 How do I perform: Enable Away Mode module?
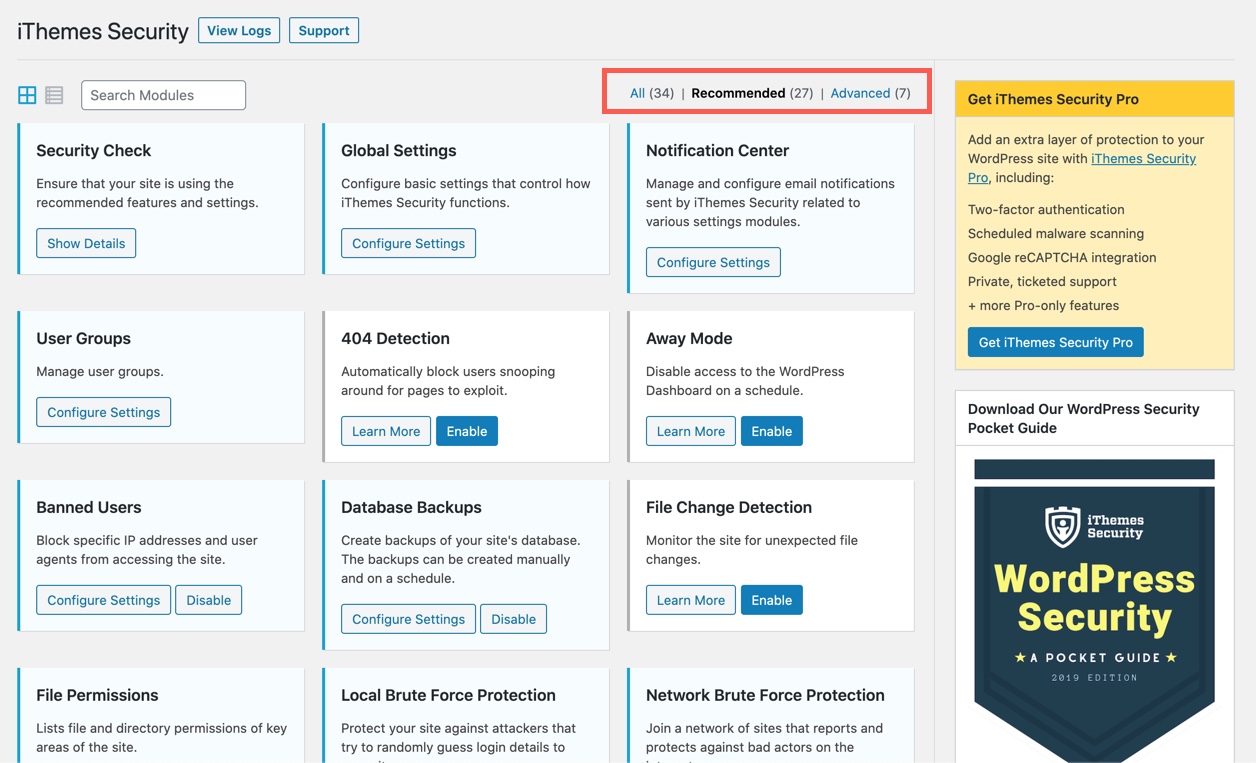(x=771, y=431)
